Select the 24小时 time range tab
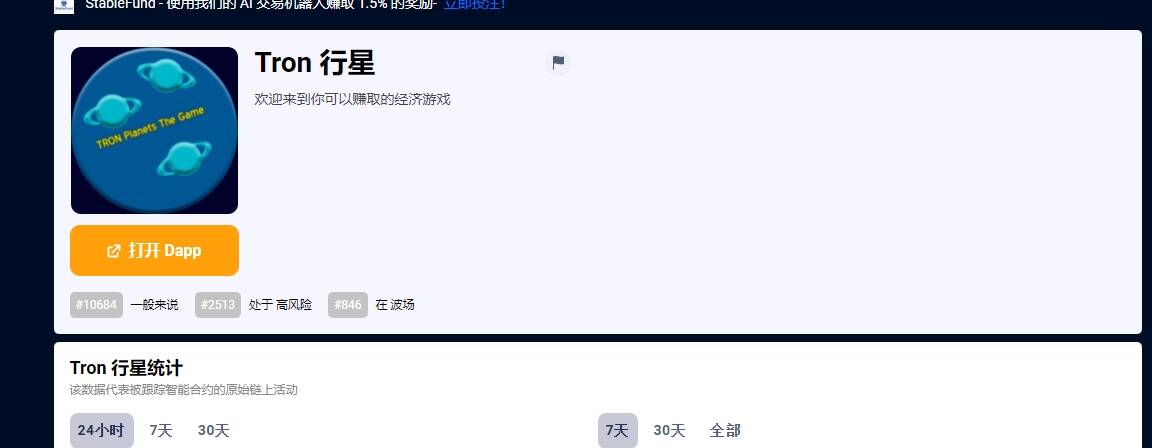This screenshot has width=1152, height=448. tap(101, 430)
